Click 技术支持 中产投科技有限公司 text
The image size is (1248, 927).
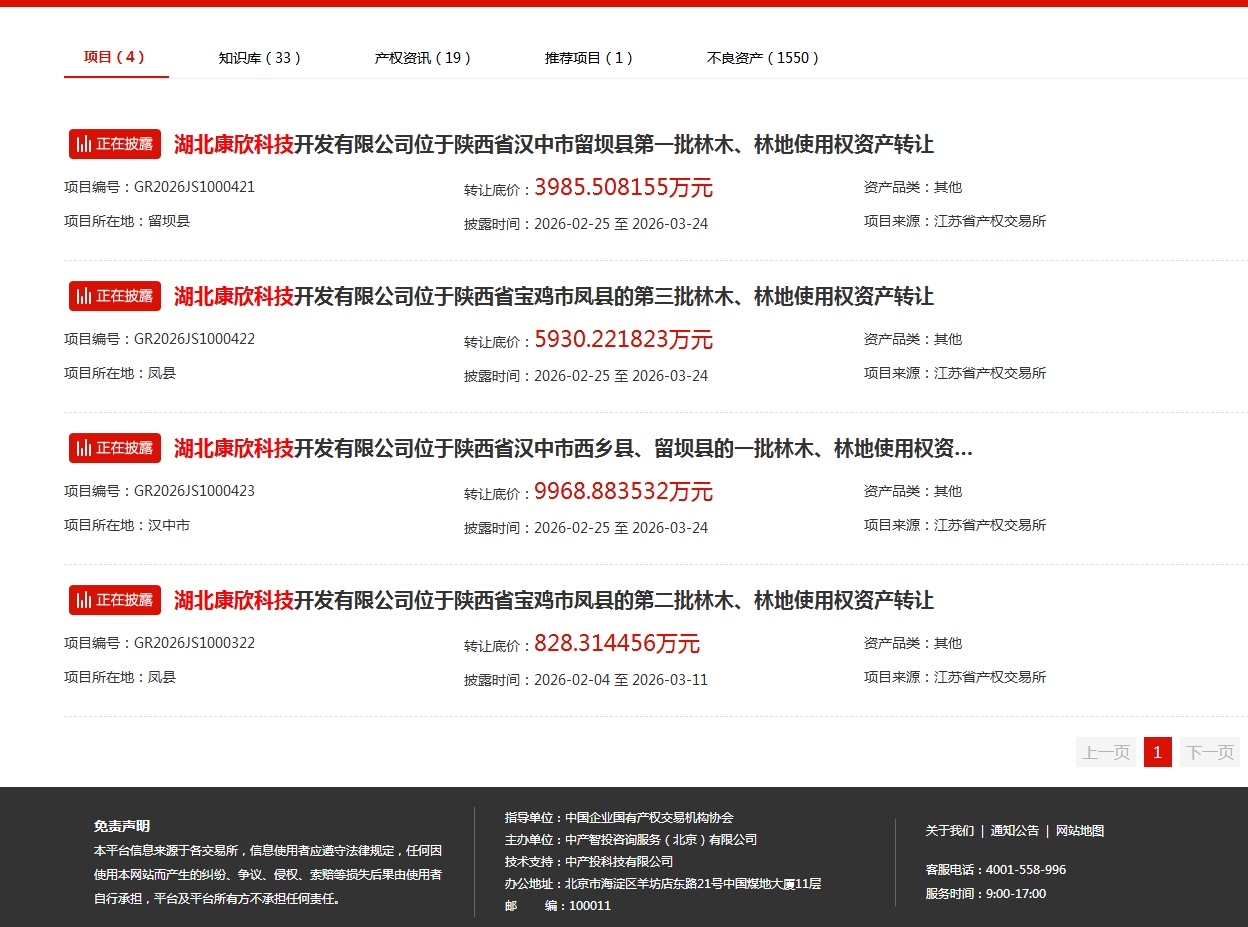589,862
